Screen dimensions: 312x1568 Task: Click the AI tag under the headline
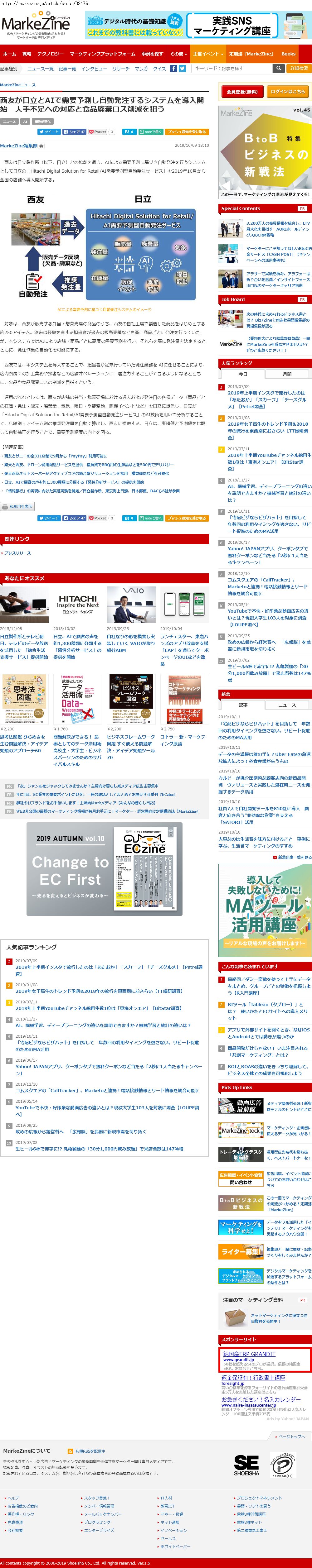pos(25,122)
